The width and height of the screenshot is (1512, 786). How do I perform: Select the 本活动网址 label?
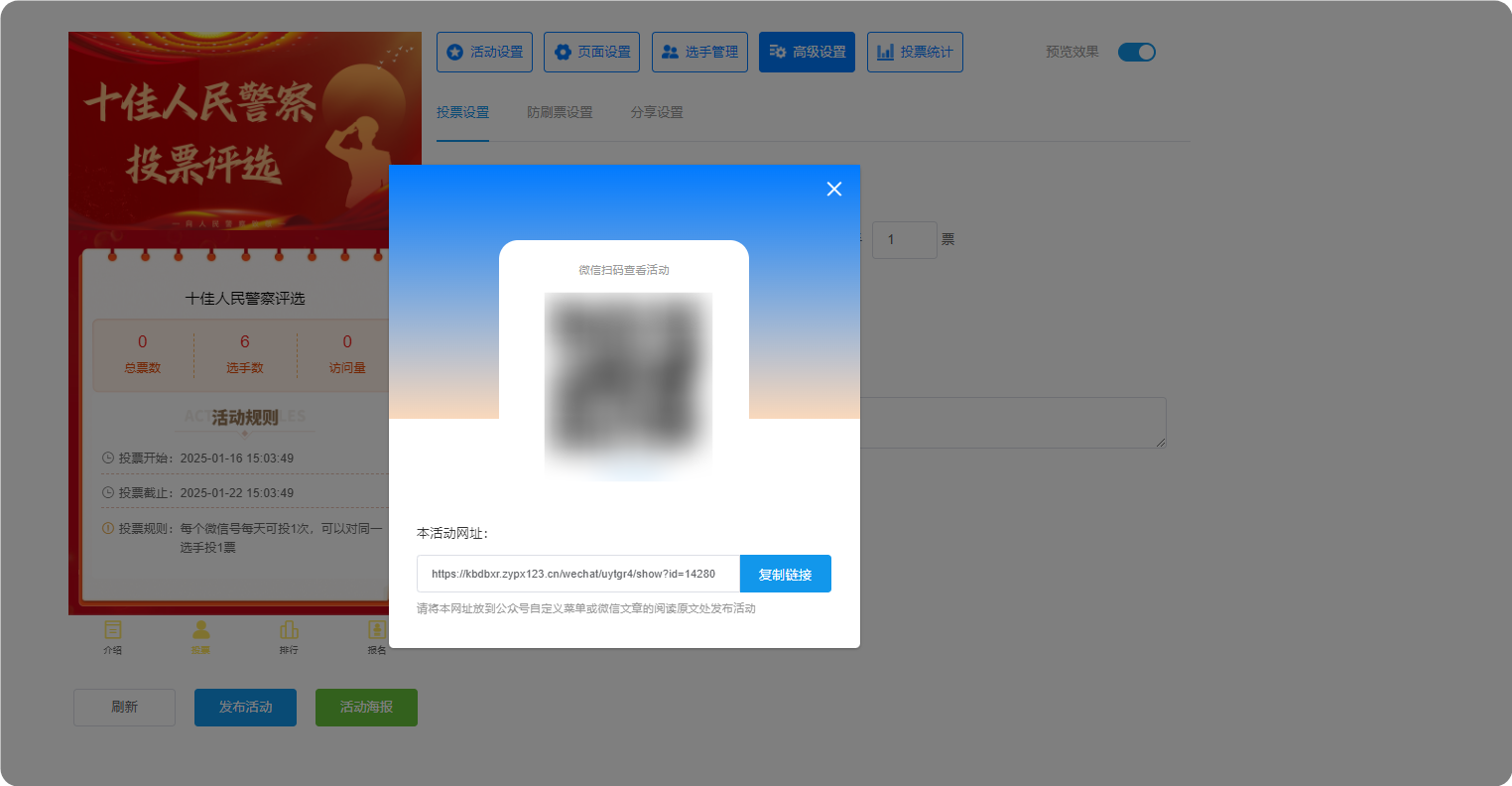click(x=452, y=533)
